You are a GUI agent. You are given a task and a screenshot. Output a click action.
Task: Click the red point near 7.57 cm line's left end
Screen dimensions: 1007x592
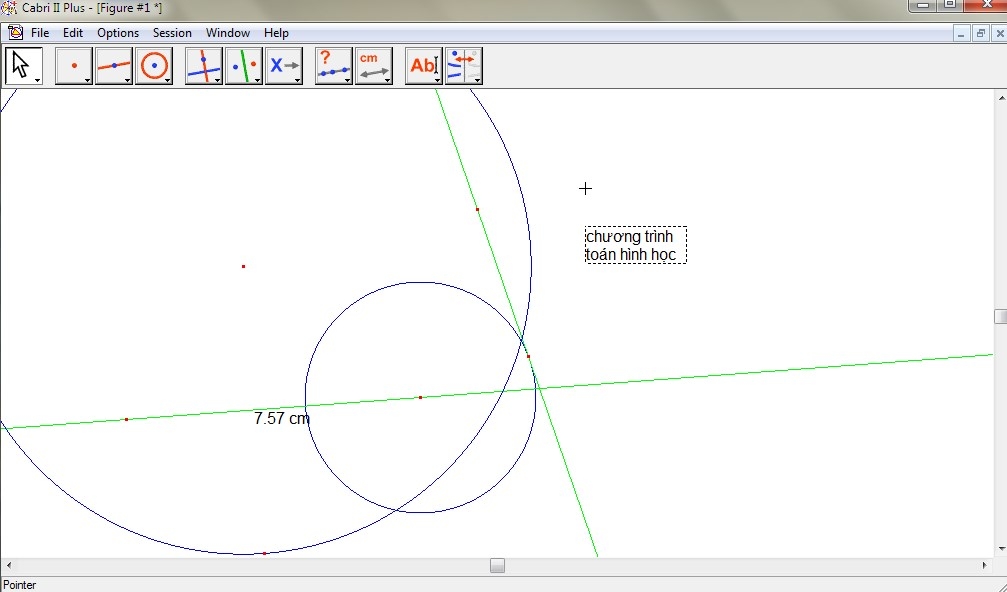pos(127,419)
